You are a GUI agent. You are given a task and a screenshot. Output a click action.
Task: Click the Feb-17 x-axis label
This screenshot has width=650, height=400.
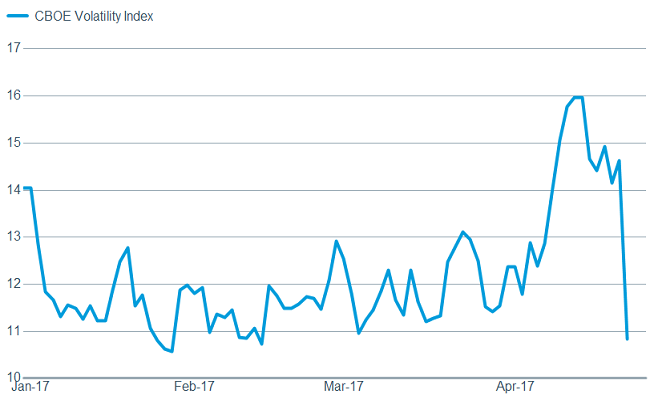[x=194, y=386]
